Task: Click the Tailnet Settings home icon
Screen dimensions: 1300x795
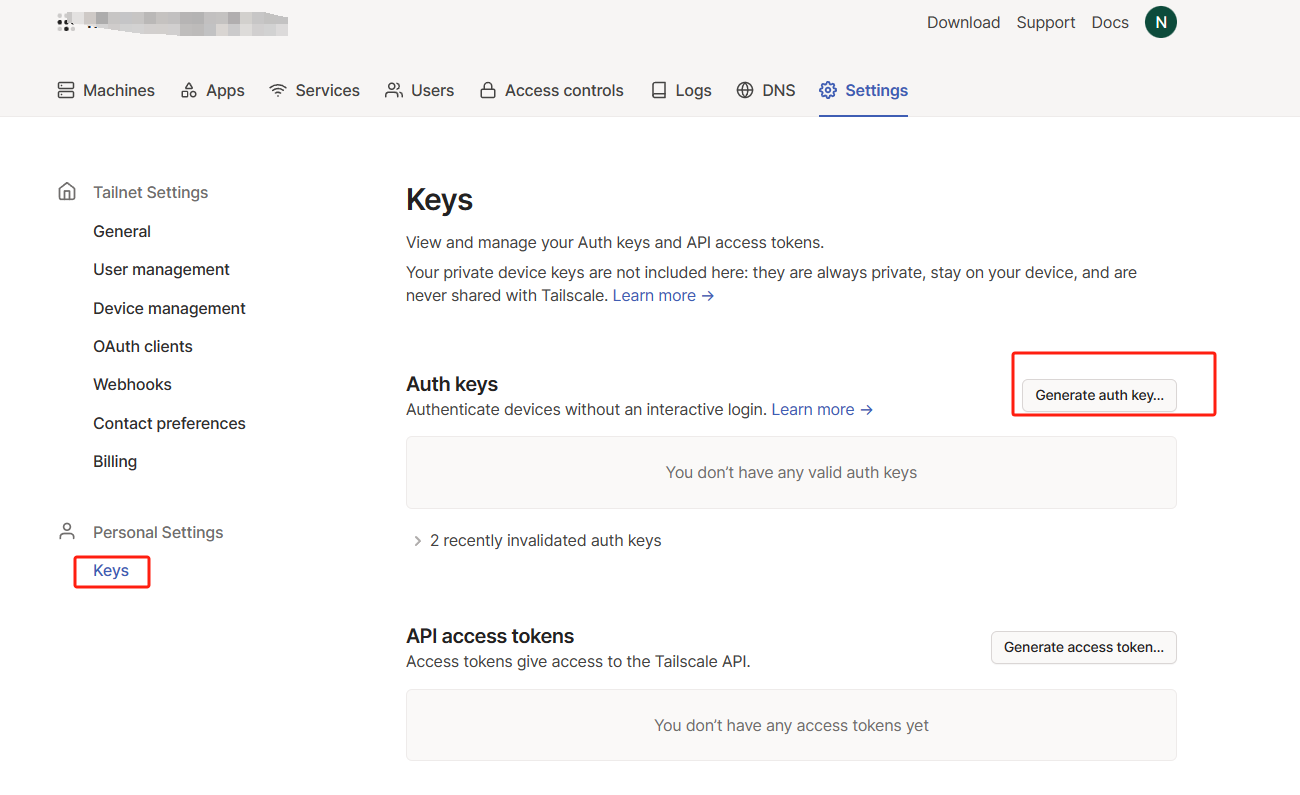Action: pyautogui.click(x=67, y=191)
